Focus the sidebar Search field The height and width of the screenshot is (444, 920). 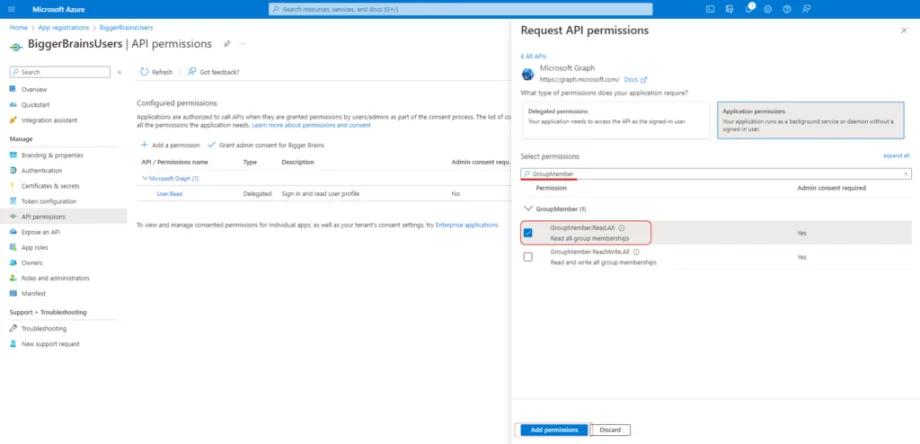point(60,72)
